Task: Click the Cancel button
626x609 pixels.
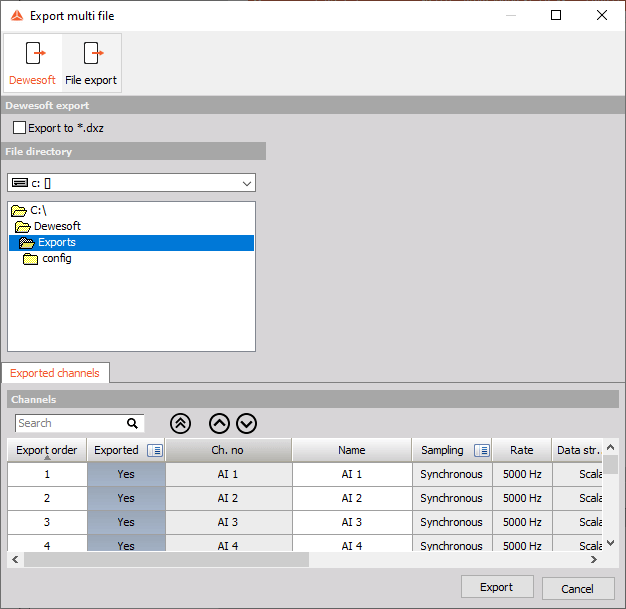Action: (x=578, y=589)
